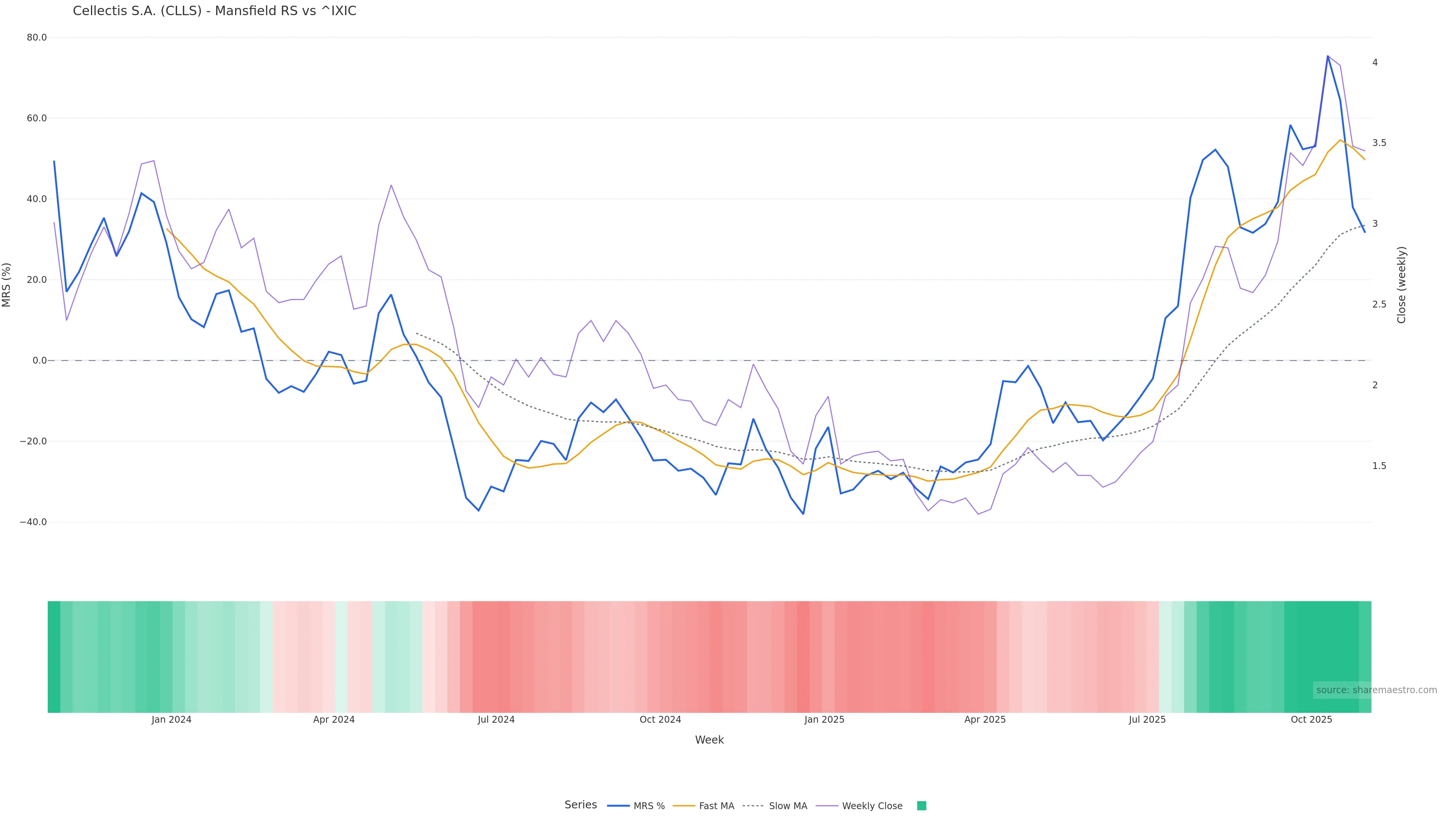Click the dotted Slow MA legend line icon
Viewport: 1456px width, 819px height.
(x=753, y=806)
